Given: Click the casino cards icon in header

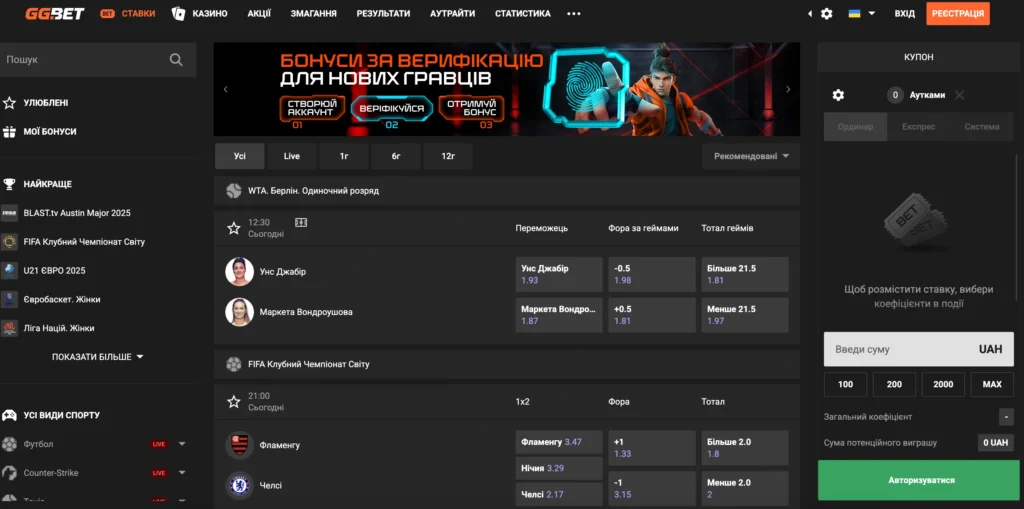Looking at the screenshot, I should (178, 14).
